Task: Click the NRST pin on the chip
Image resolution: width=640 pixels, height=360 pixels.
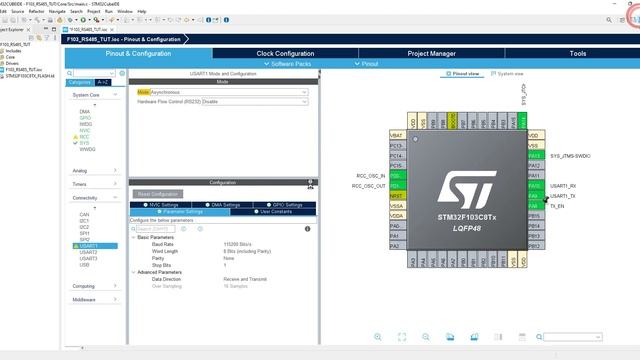Action: click(398, 196)
